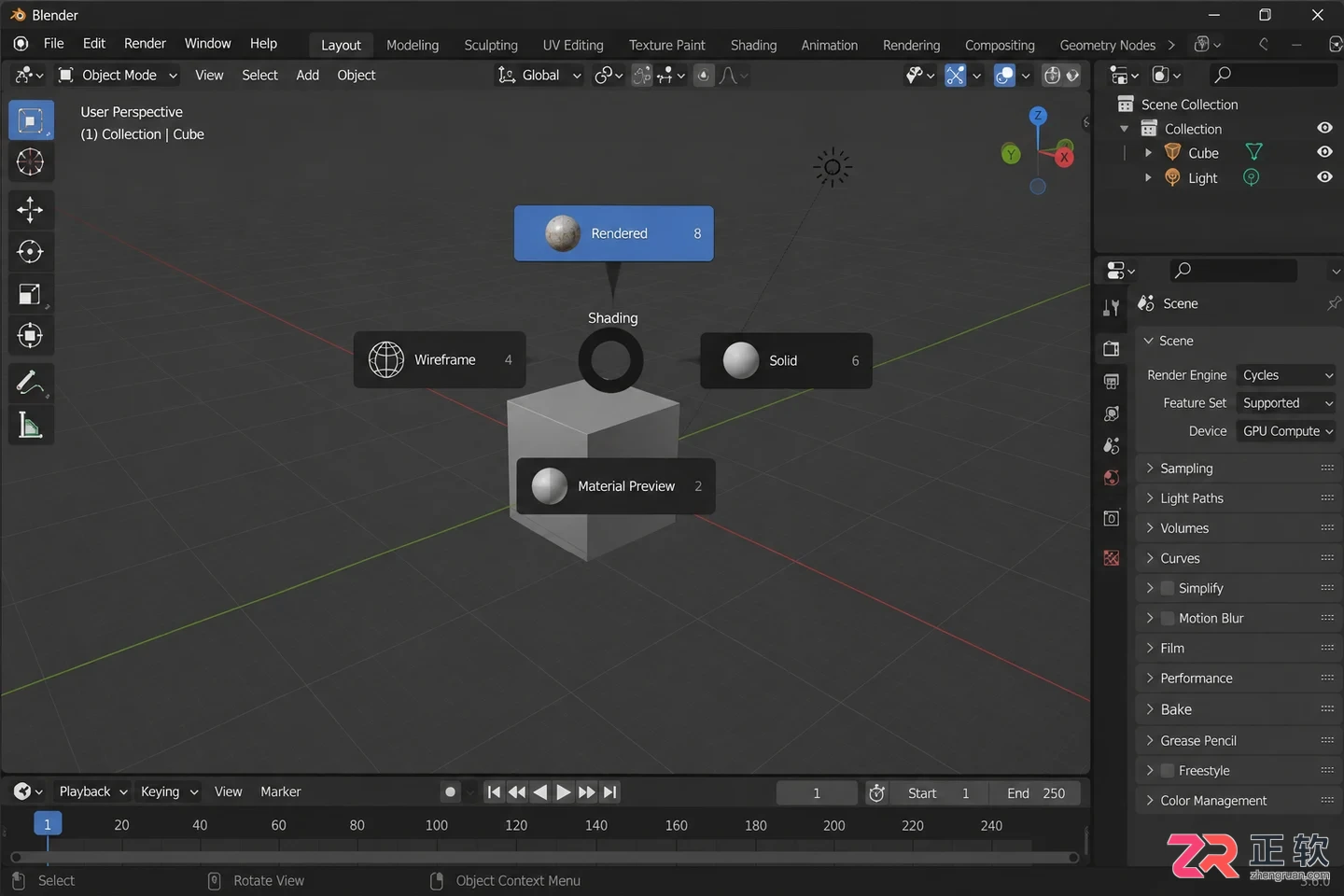Open the Output properties tab
The image size is (1344, 896).
coord(1111,381)
